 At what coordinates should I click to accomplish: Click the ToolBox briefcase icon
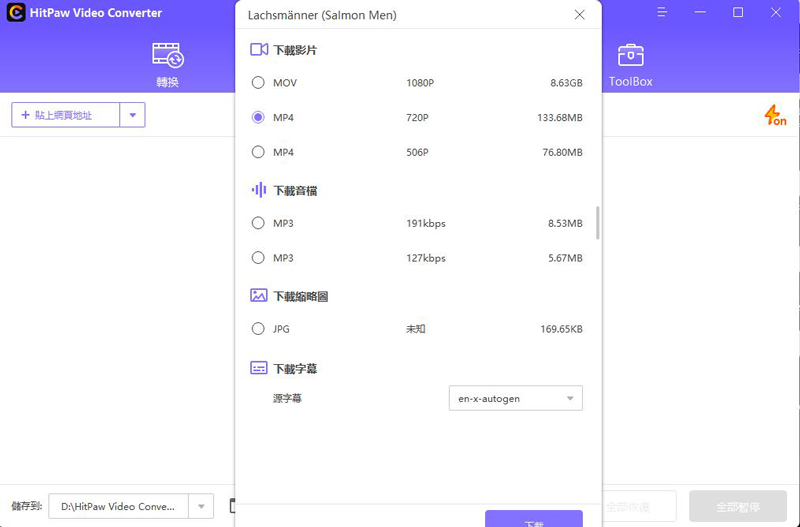tap(631, 55)
